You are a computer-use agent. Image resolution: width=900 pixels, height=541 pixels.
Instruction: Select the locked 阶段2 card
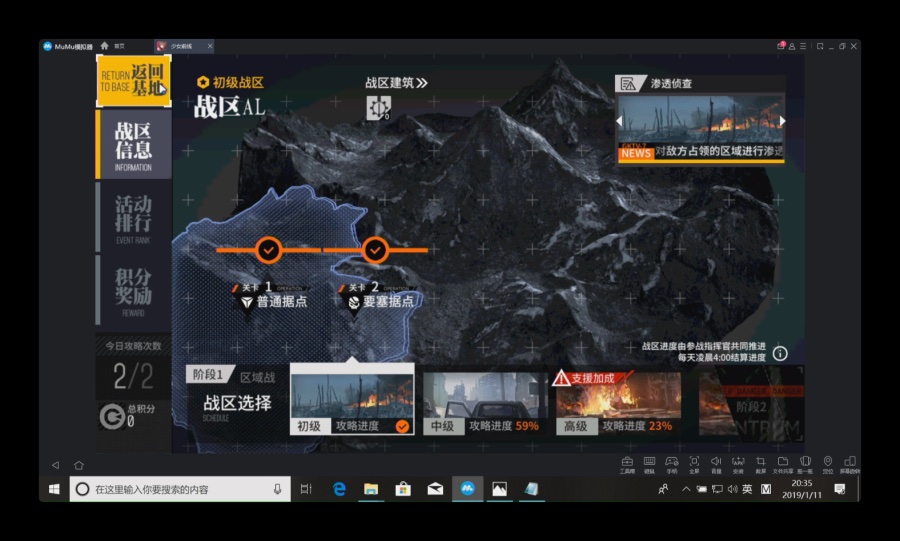[751, 403]
